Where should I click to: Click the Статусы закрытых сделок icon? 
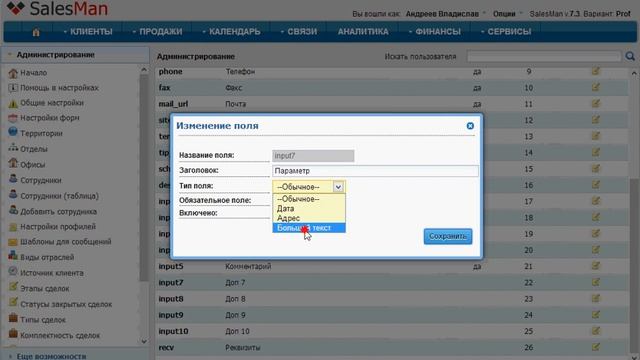click(x=13, y=302)
